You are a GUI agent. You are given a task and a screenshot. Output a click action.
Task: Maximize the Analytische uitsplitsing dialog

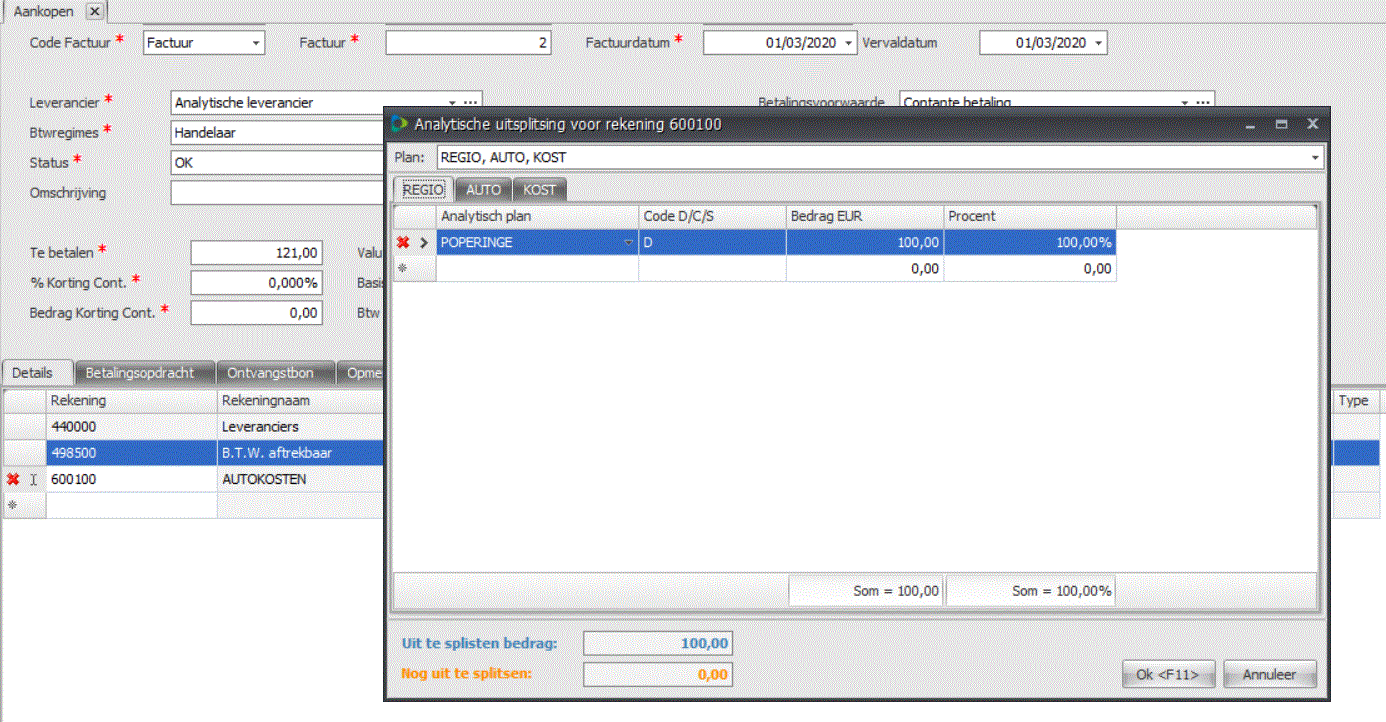(x=1281, y=125)
